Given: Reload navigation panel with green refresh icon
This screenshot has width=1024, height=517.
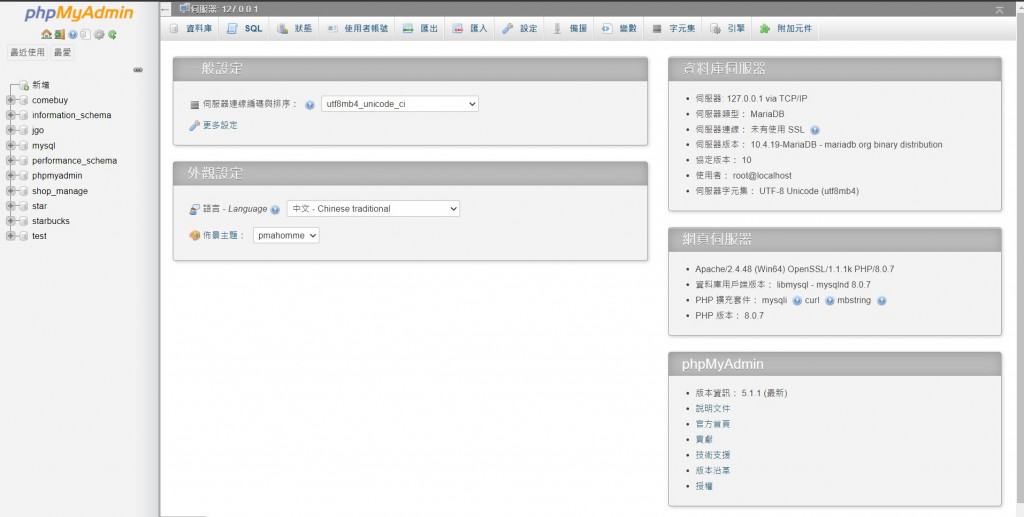Looking at the screenshot, I should 112,35.
